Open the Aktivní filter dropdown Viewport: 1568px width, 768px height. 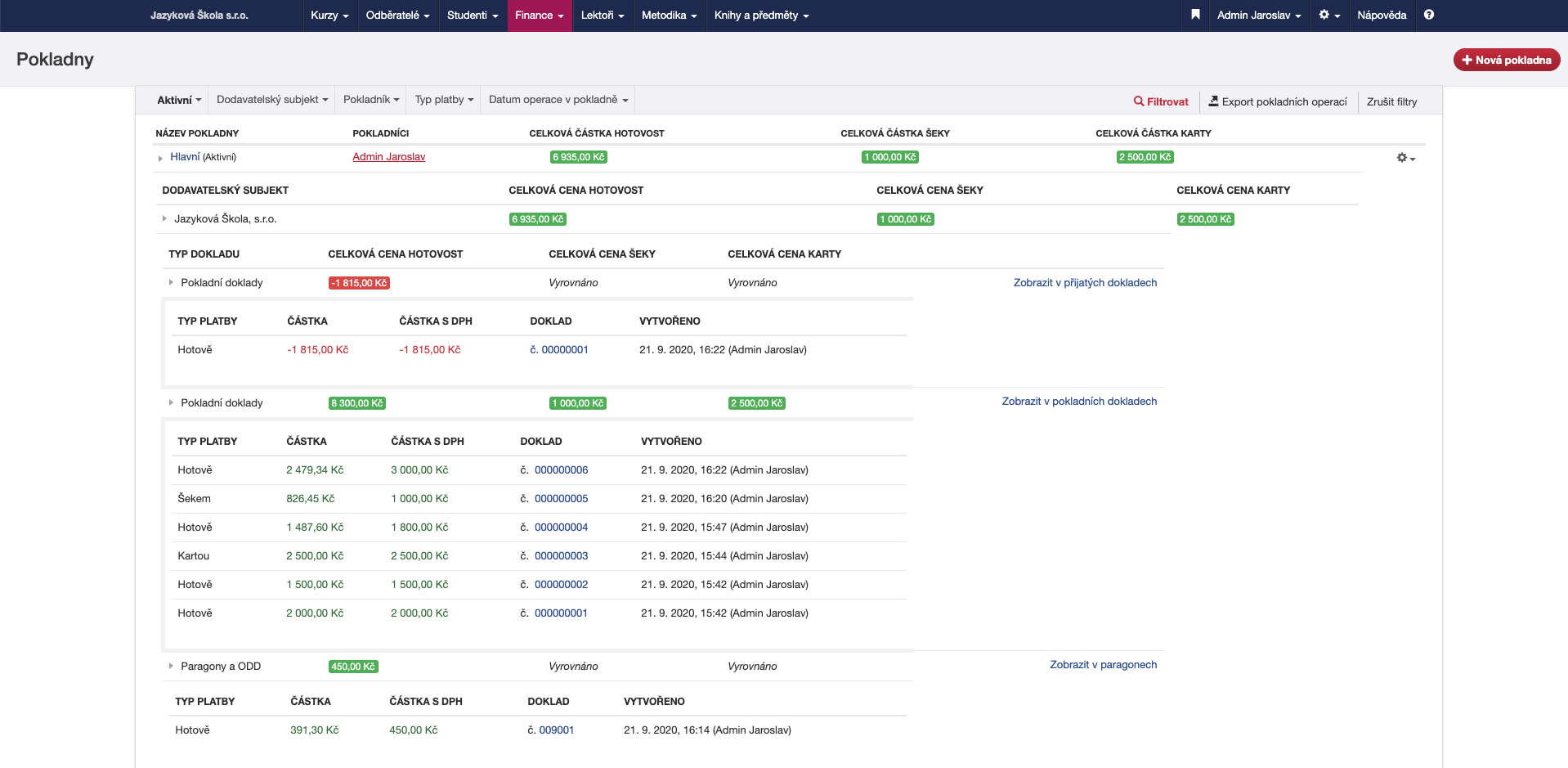(179, 100)
